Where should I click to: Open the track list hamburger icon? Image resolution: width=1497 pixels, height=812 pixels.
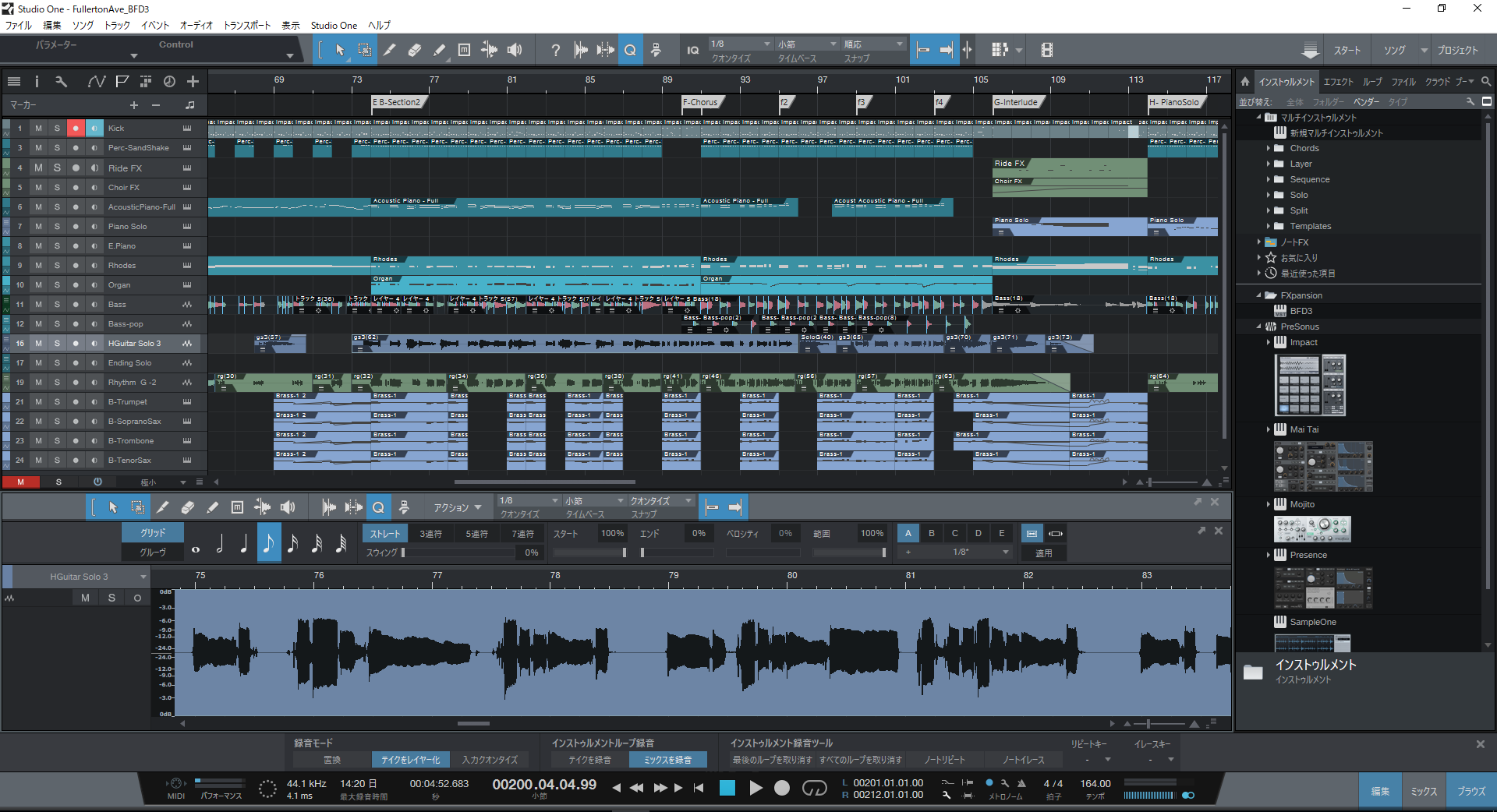coord(14,81)
